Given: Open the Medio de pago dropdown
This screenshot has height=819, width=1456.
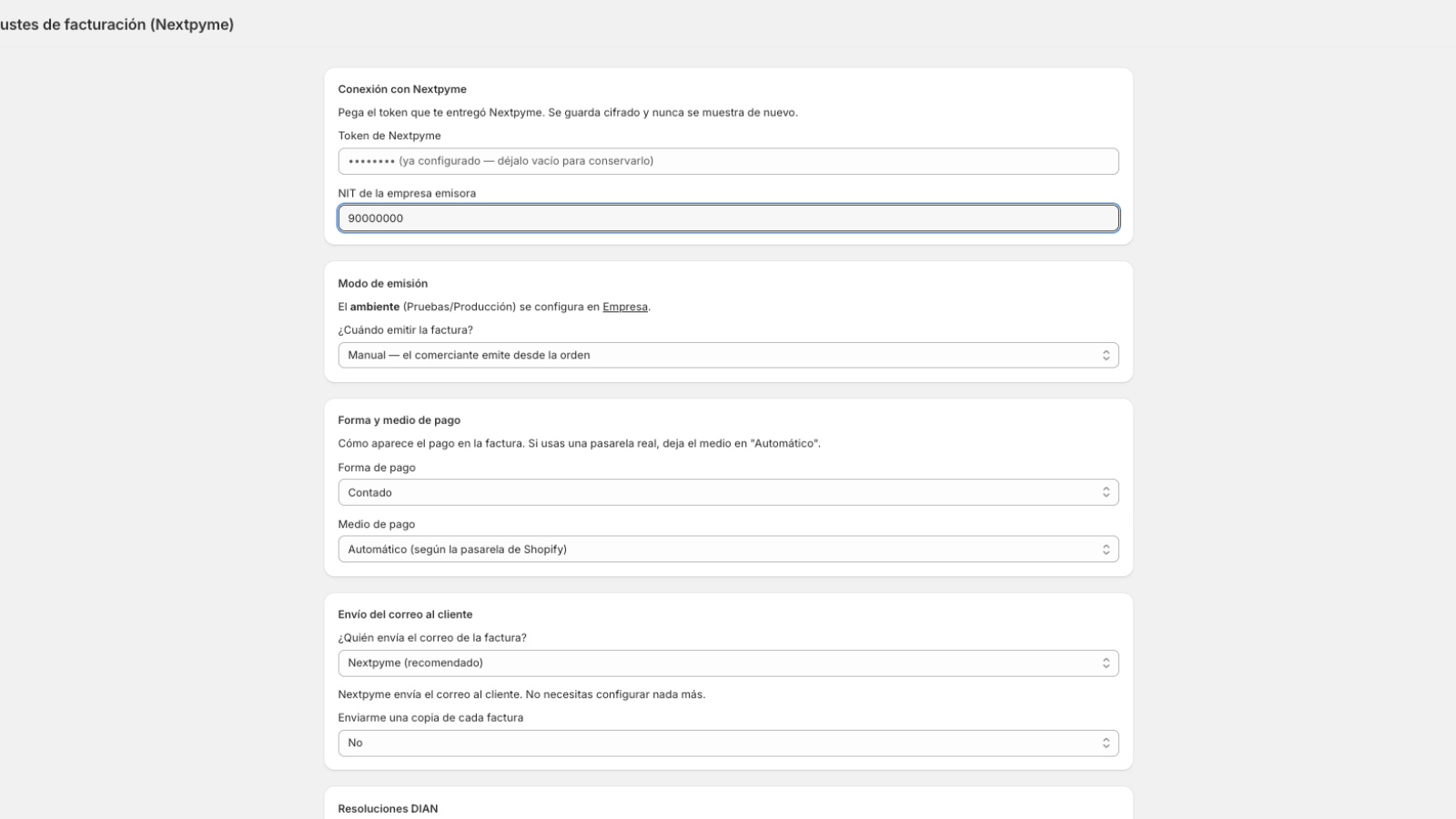Looking at the screenshot, I should (728, 550).
